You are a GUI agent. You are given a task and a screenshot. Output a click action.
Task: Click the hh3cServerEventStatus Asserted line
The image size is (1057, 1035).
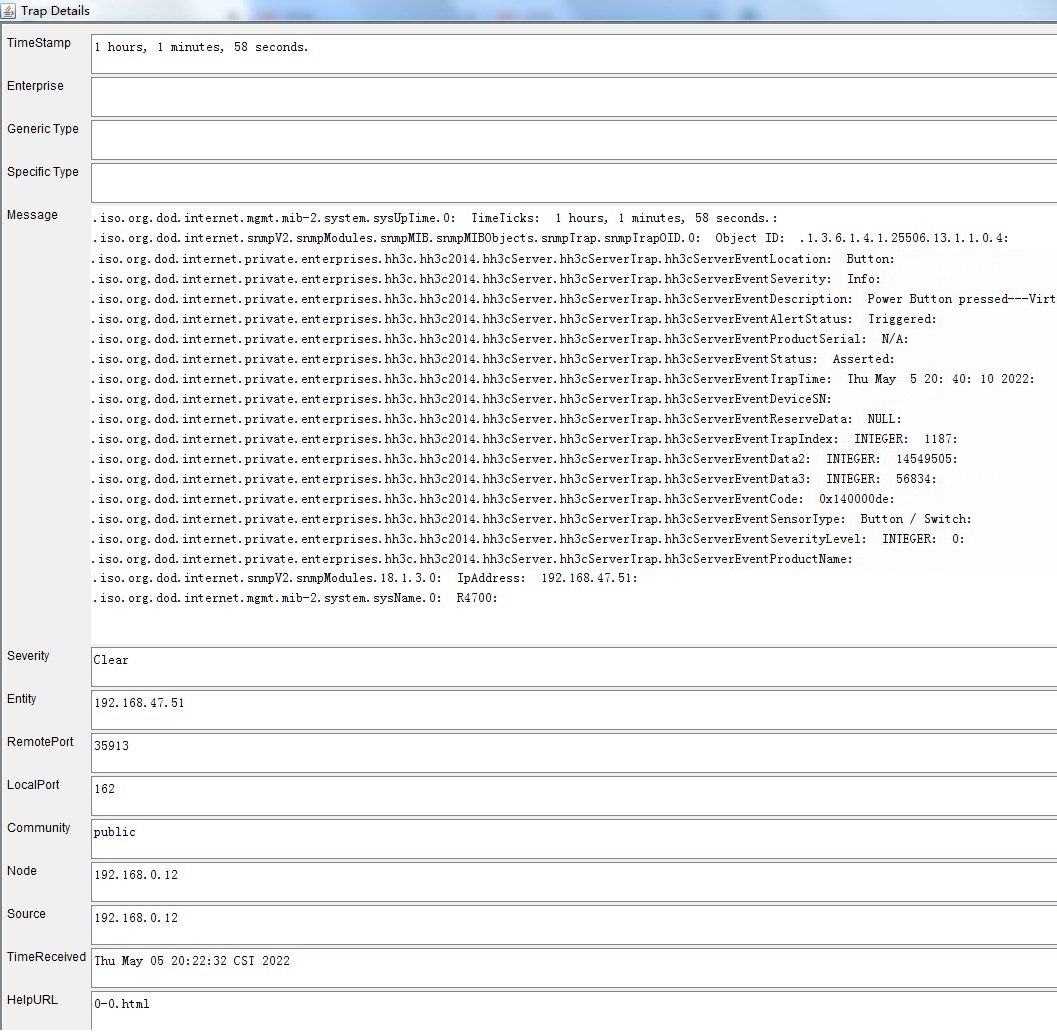[493, 359]
